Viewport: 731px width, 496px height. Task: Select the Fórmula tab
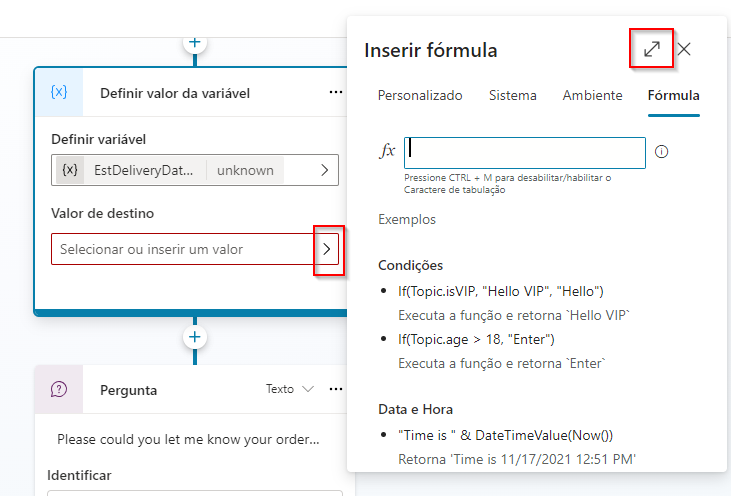pyautogui.click(x=673, y=96)
